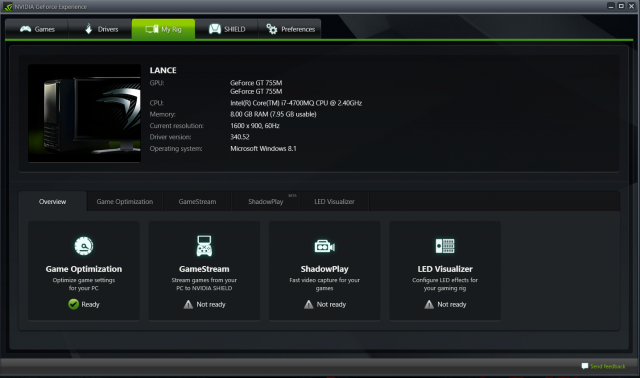Minimize the GeForce Experience window

[x=611, y=6]
